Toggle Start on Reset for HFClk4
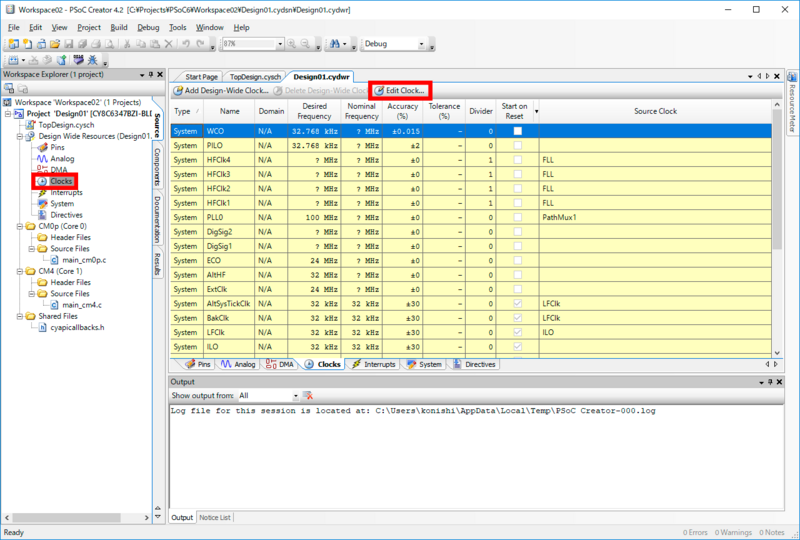The width and height of the screenshot is (800, 540). pyautogui.click(x=517, y=160)
